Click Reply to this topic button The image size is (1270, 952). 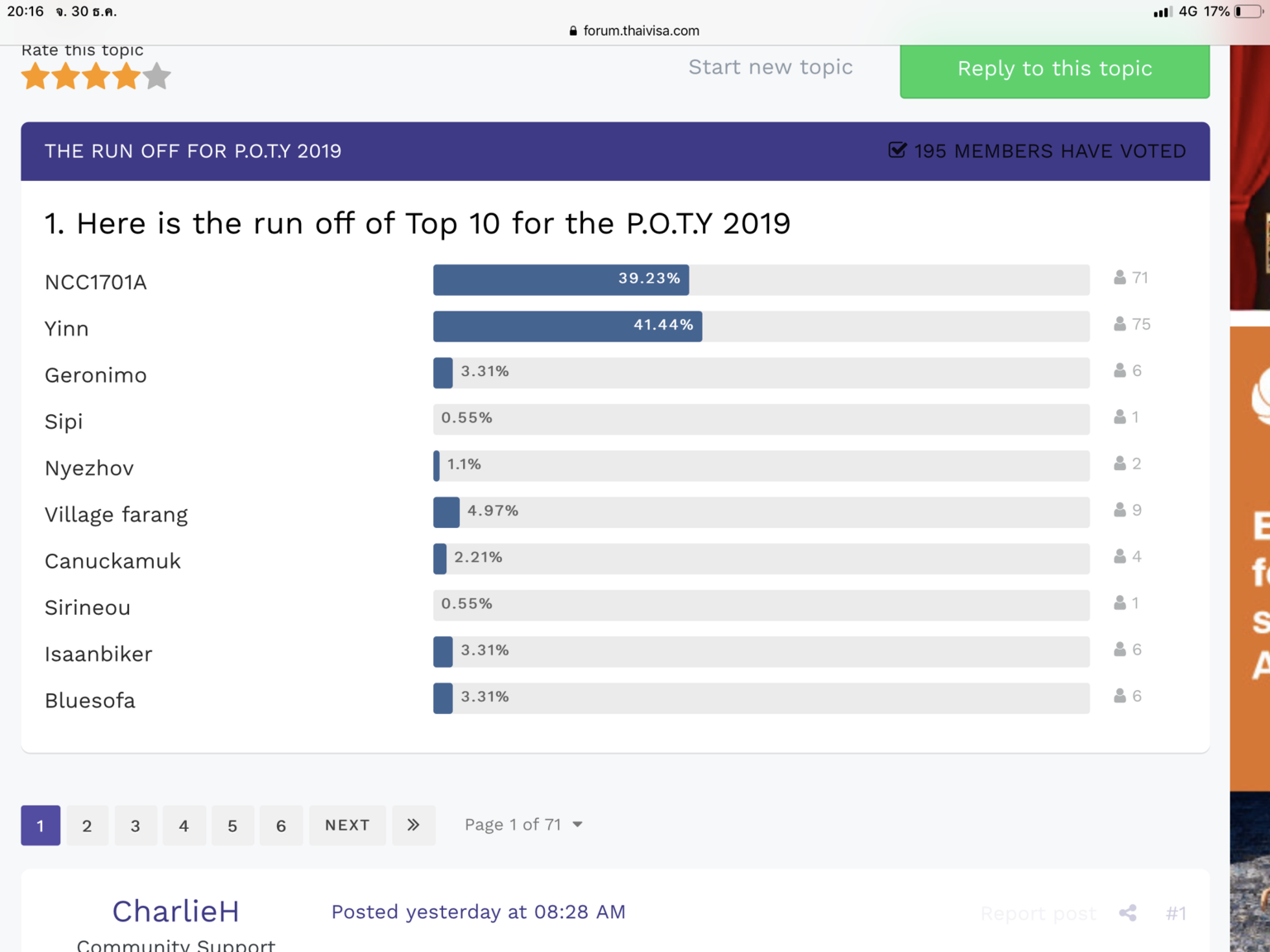(1054, 69)
